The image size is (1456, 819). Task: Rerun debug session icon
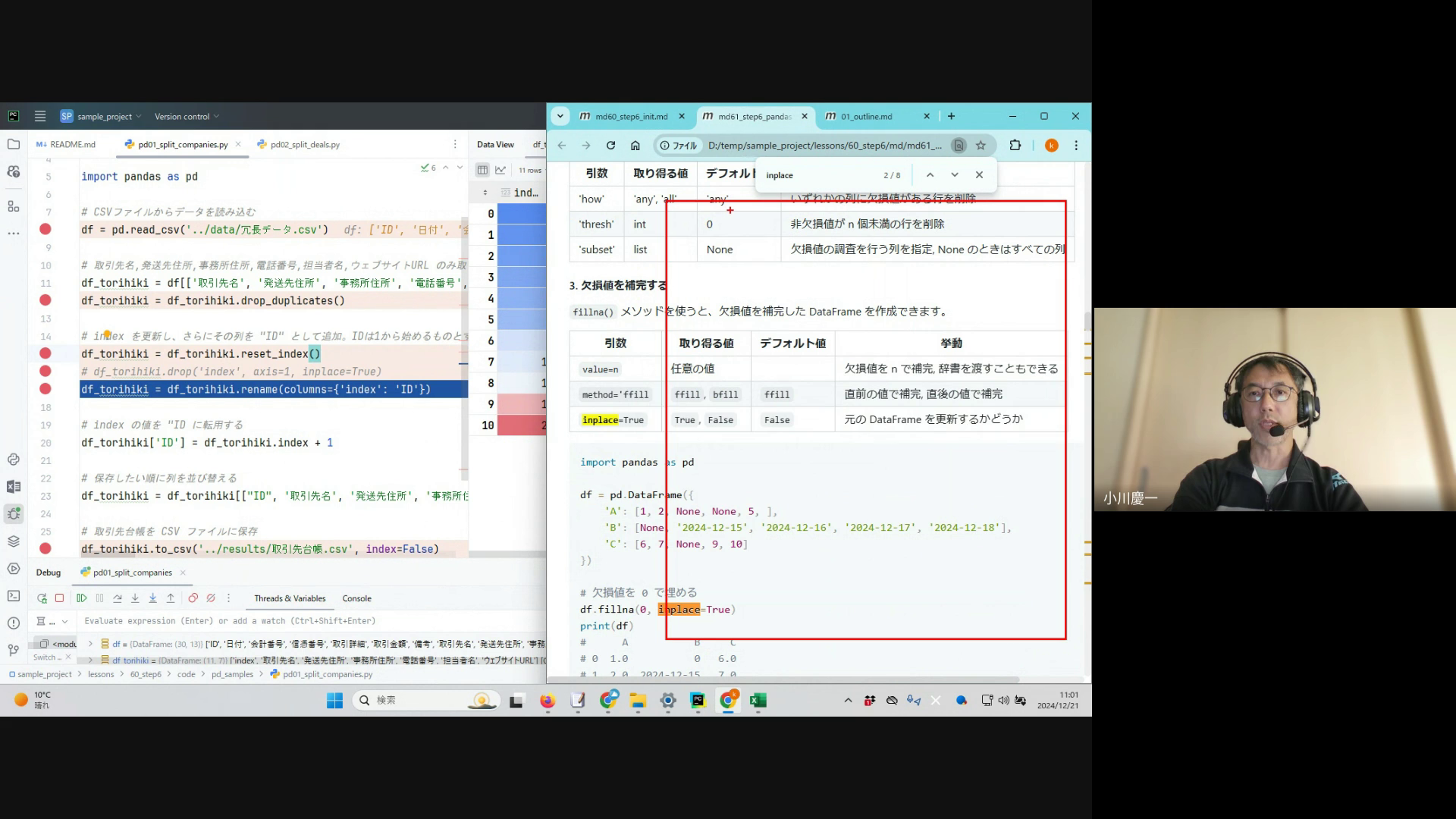[x=42, y=598]
